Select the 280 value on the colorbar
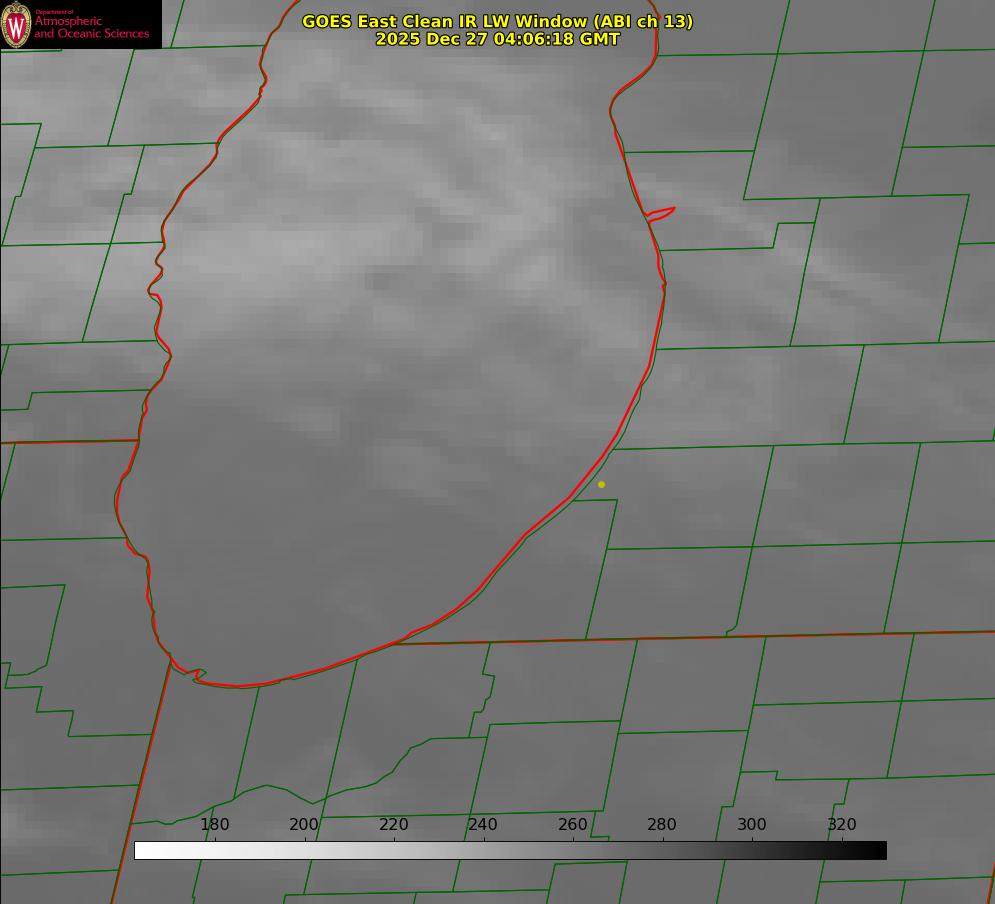The width and height of the screenshot is (995, 904). click(662, 824)
